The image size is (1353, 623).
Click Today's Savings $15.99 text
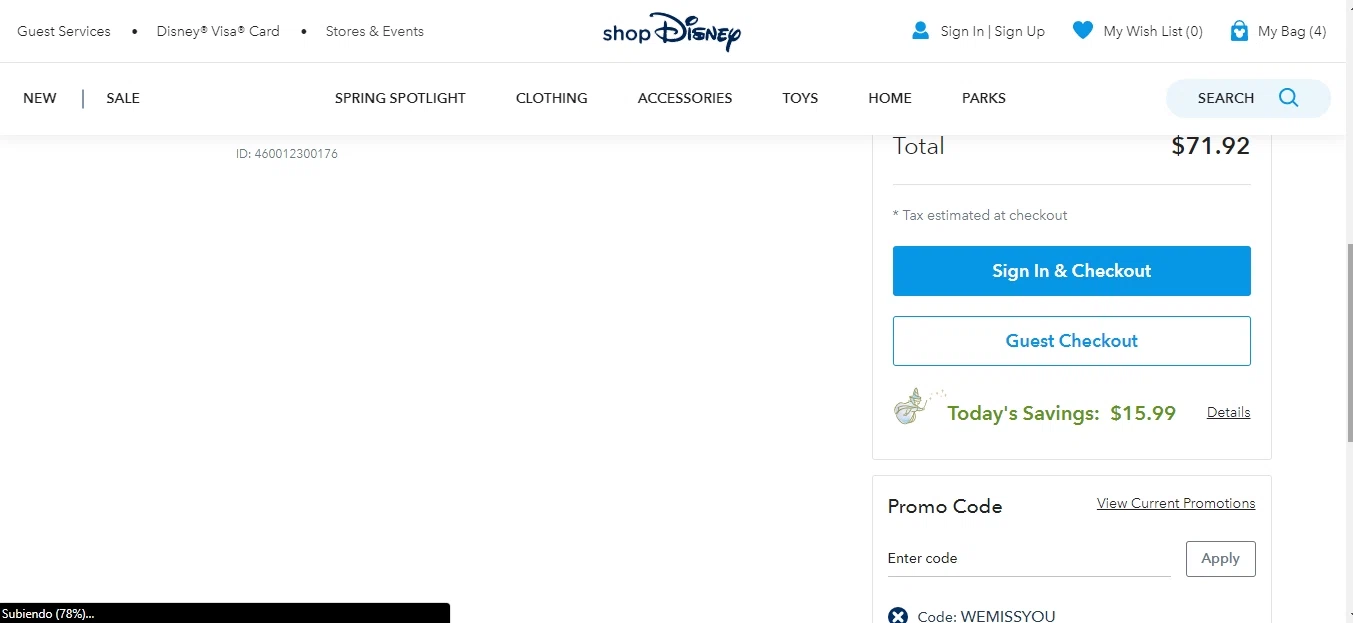[1061, 413]
